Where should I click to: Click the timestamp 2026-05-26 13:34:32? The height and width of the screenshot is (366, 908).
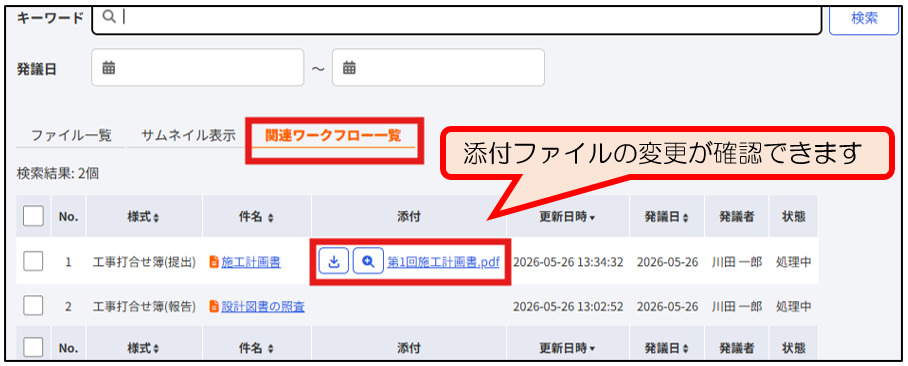tap(568, 262)
